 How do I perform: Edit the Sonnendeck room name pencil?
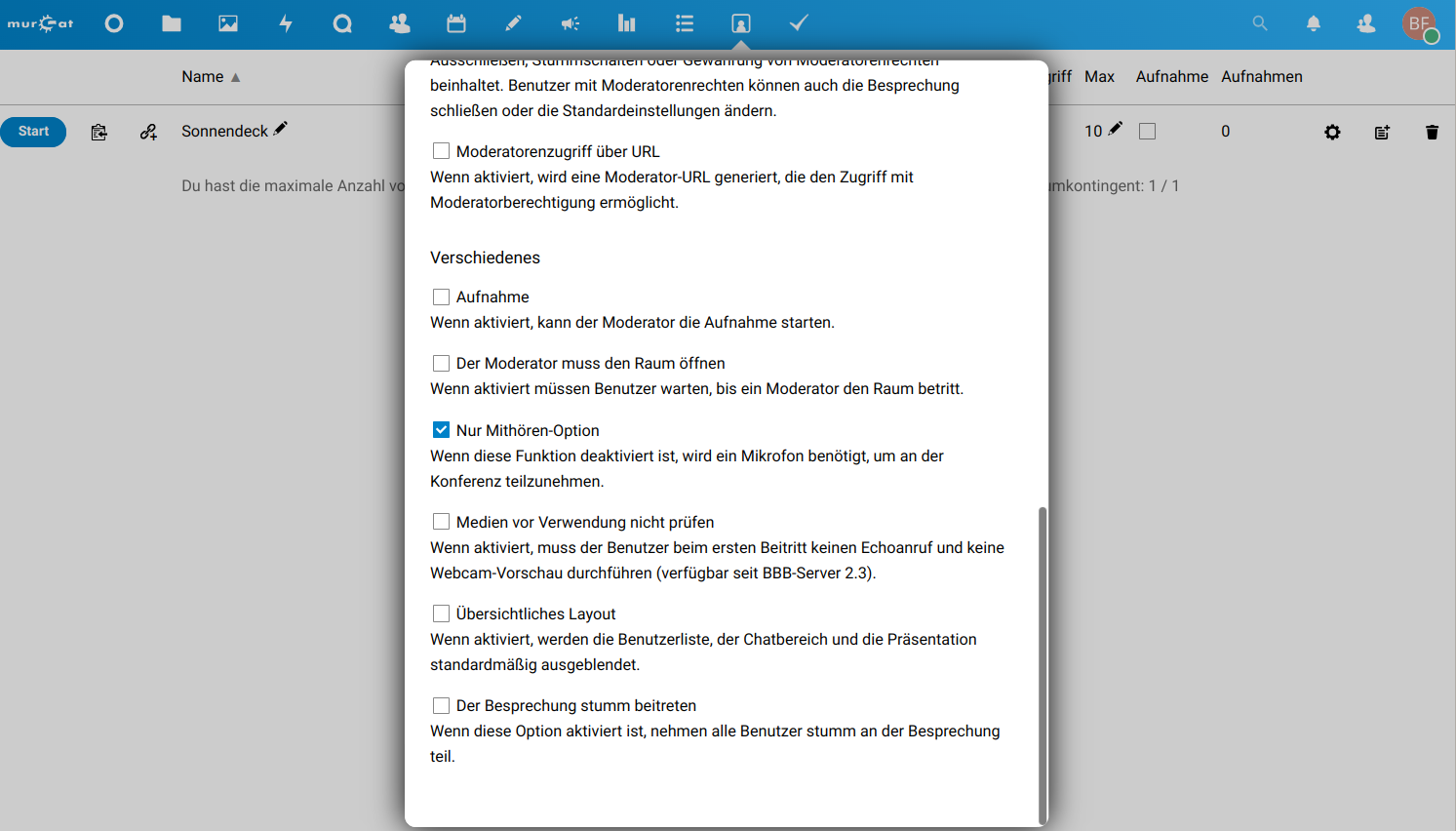pos(281,129)
